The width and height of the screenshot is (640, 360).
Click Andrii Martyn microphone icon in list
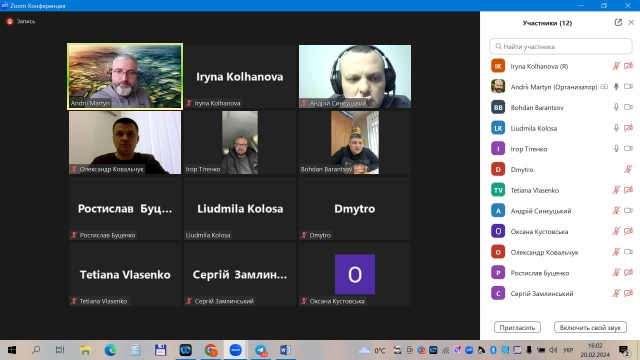click(x=616, y=87)
